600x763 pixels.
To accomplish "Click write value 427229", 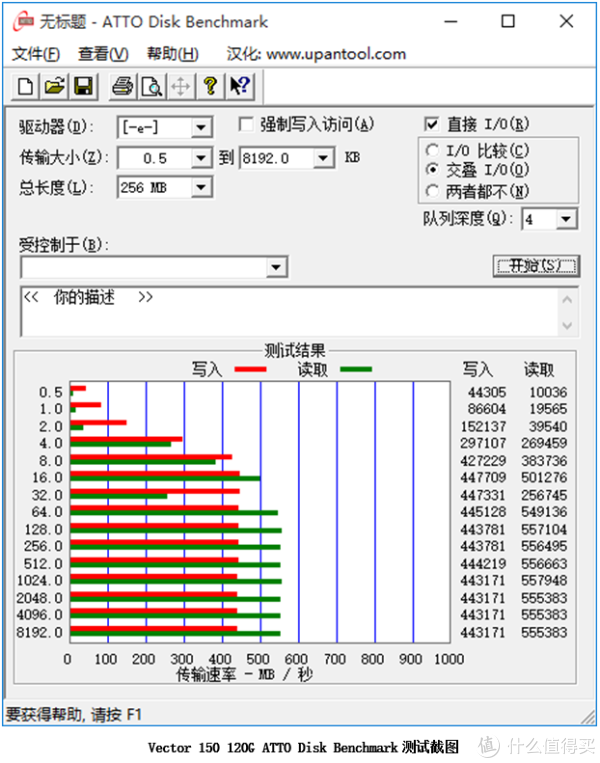I will point(483,461).
